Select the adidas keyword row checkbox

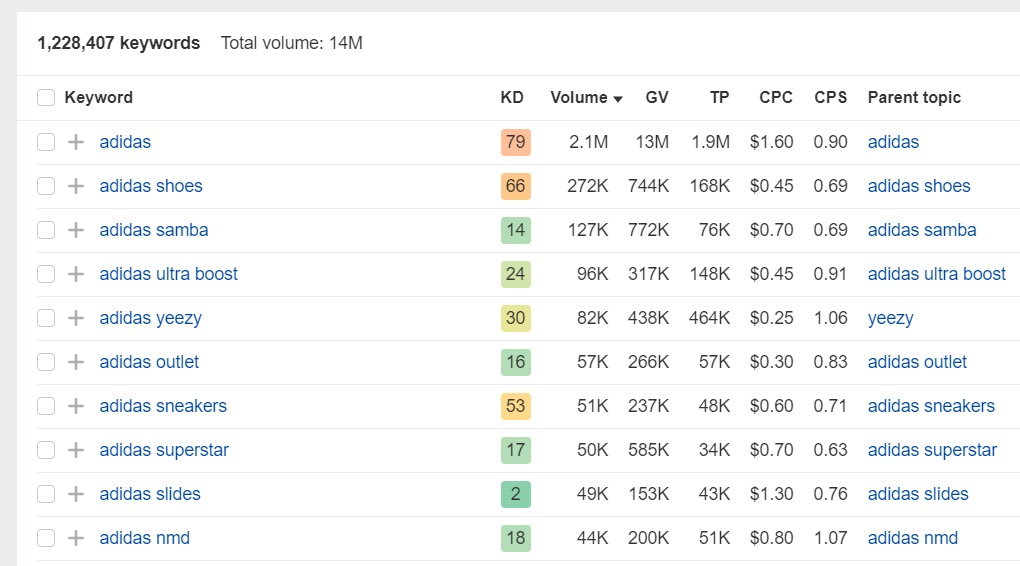click(x=46, y=142)
